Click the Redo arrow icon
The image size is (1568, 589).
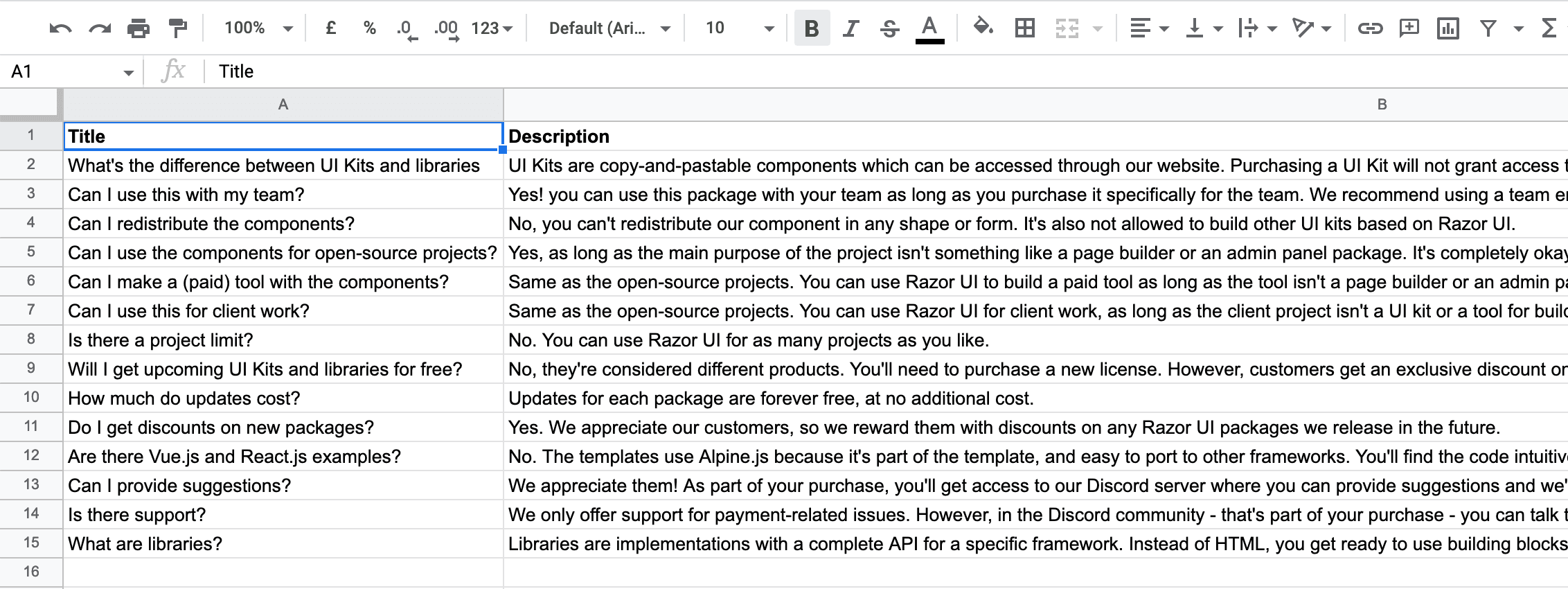point(100,28)
